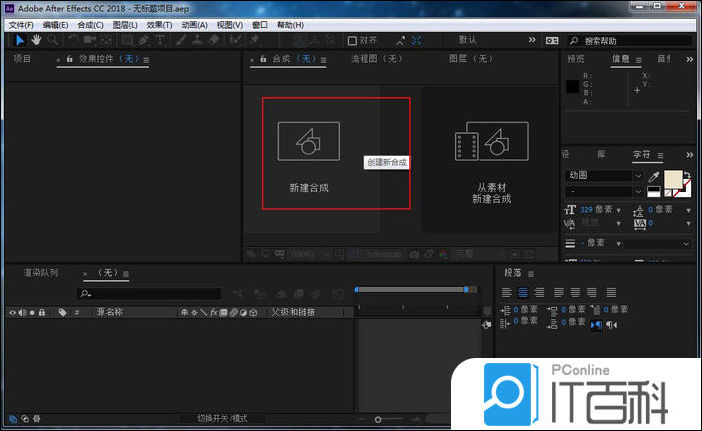Select the Camera tool in toolbar
The width and height of the screenshot is (702, 431).
click(x=90, y=40)
